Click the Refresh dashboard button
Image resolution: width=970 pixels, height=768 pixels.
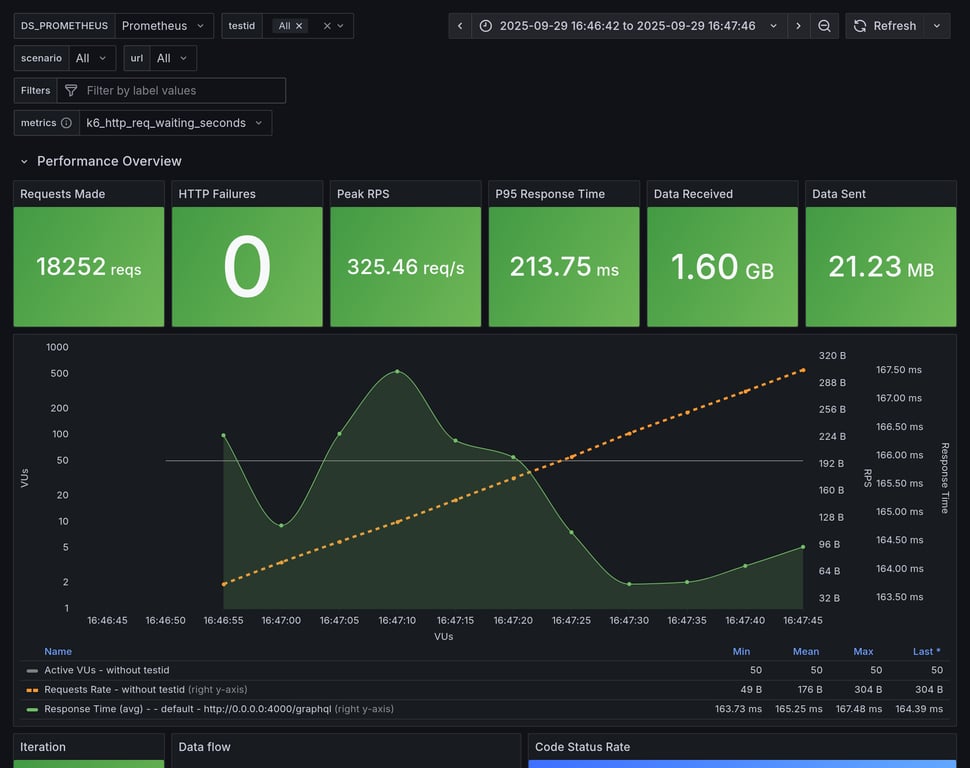(x=885, y=26)
